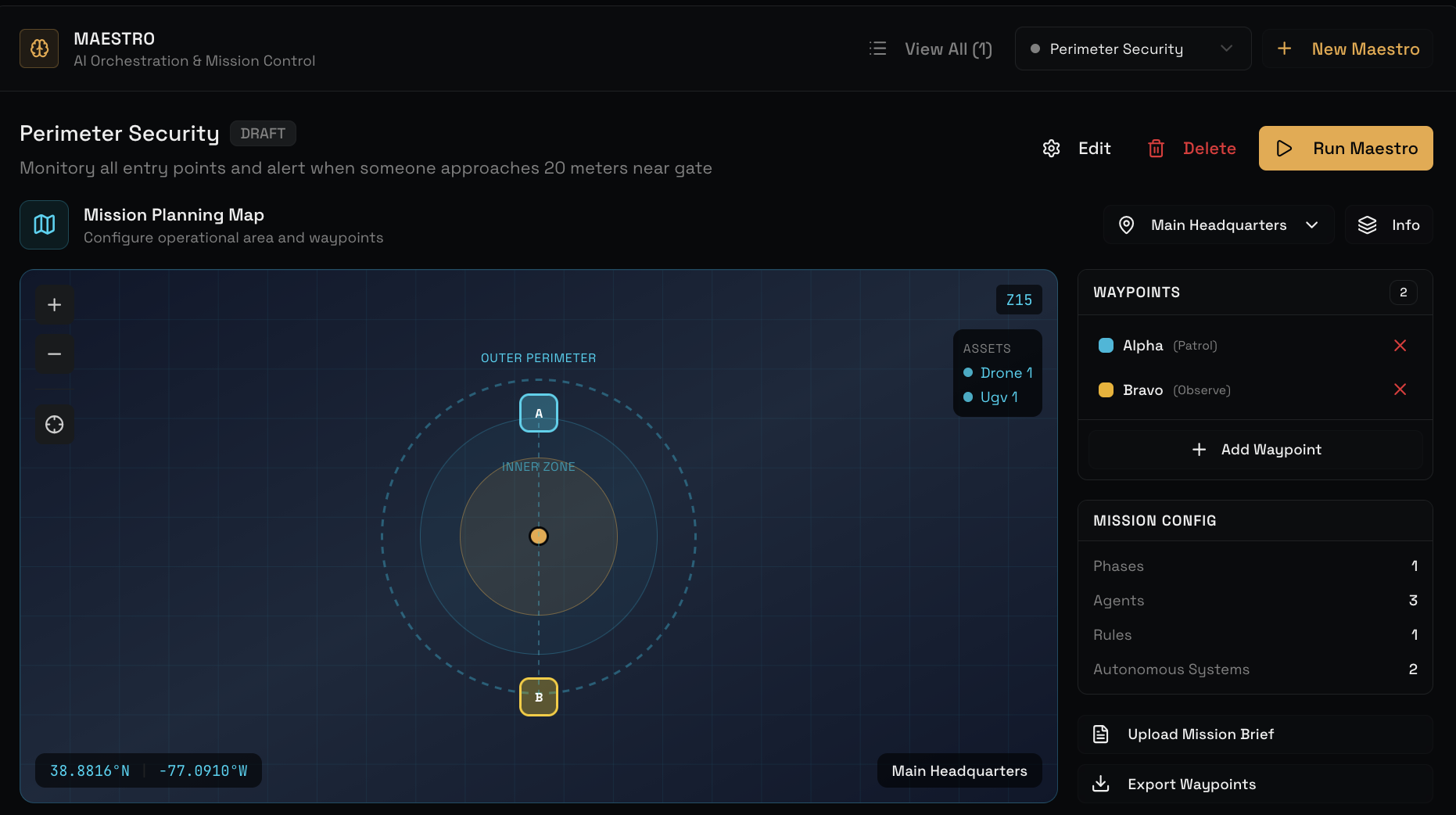1456x815 pixels.
Task: Remove the Alpha waypoint with red X
Action: point(1400,346)
